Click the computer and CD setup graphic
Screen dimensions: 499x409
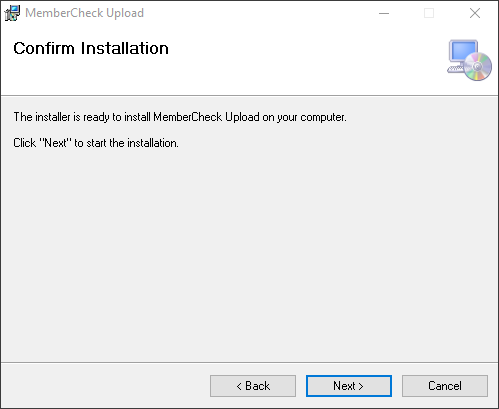(x=469, y=60)
